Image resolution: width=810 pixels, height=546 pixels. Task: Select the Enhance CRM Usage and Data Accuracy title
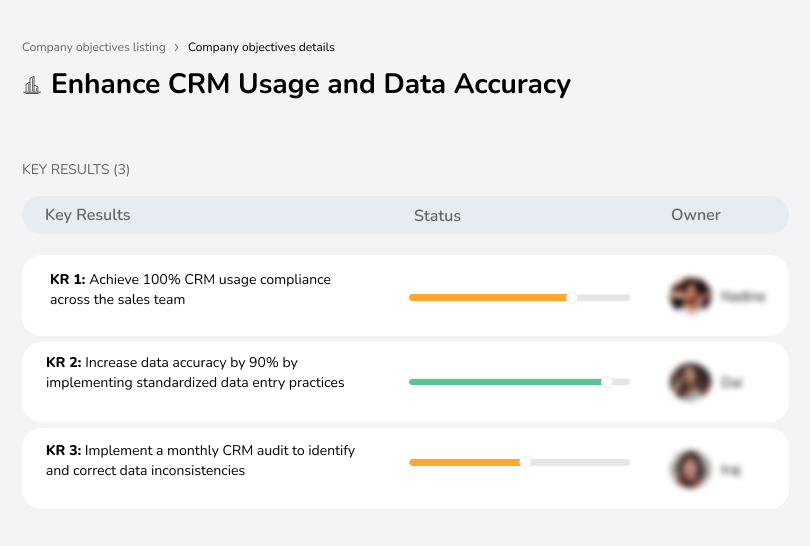pyautogui.click(x=311, y=84)
